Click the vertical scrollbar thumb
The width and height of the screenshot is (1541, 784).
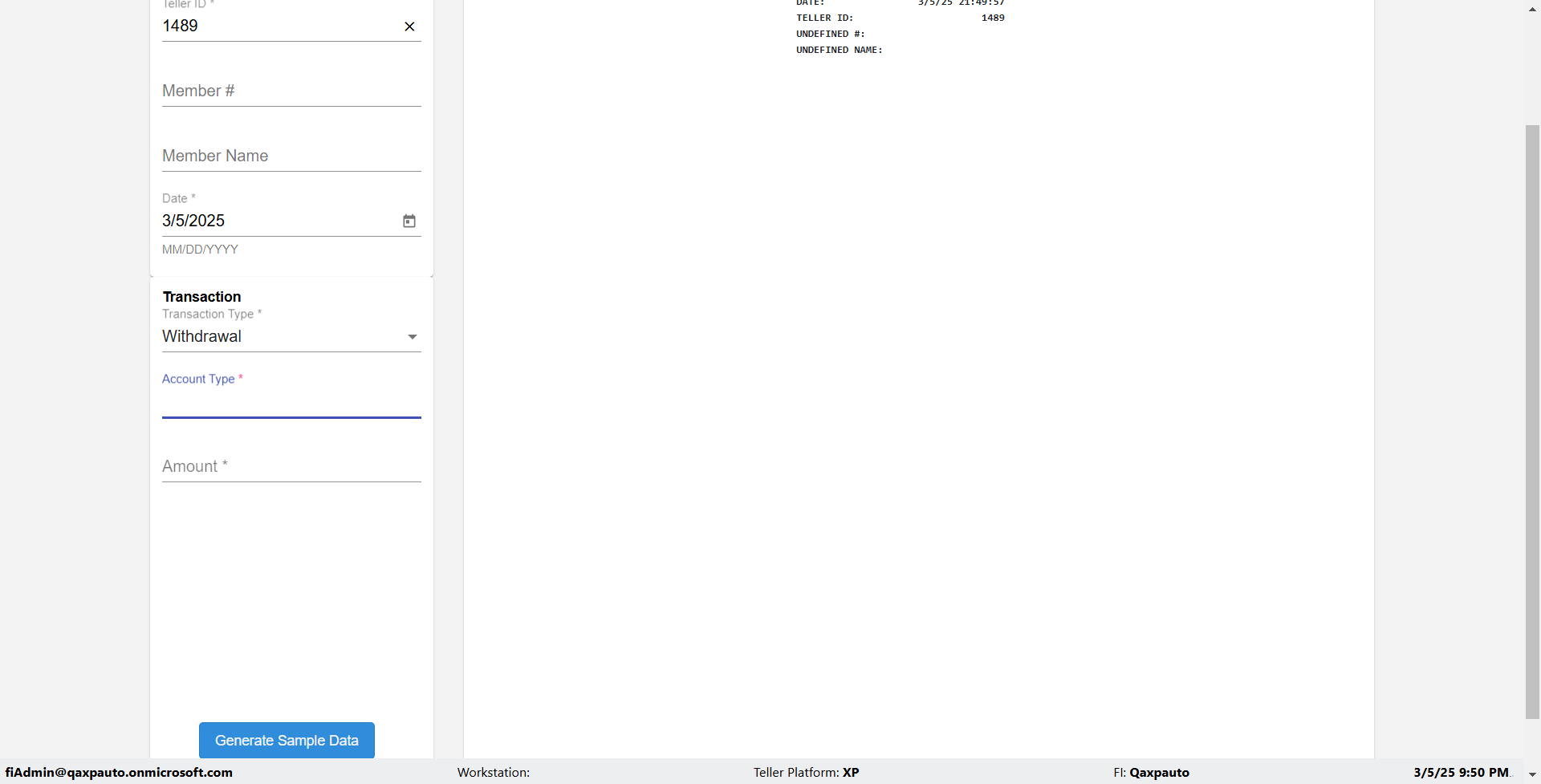point(1532,421)
